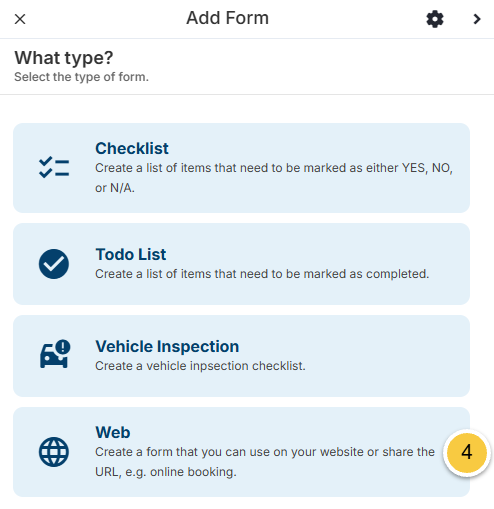The image size is (494, 509).
Task: Select the Web form type title
Action: (113, 432)
